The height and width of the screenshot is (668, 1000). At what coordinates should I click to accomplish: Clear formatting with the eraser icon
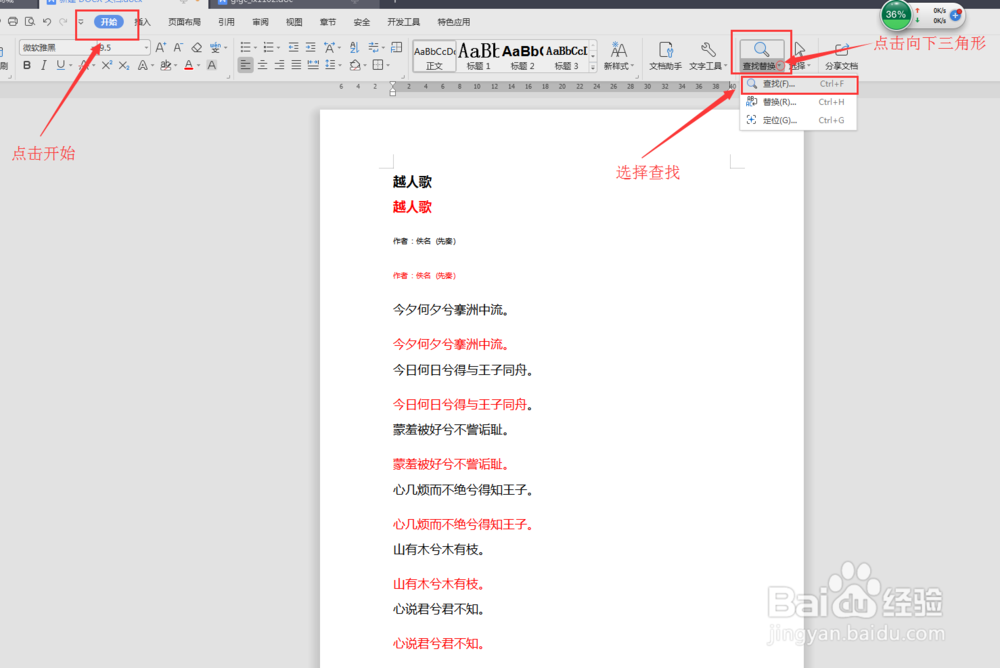197,47
